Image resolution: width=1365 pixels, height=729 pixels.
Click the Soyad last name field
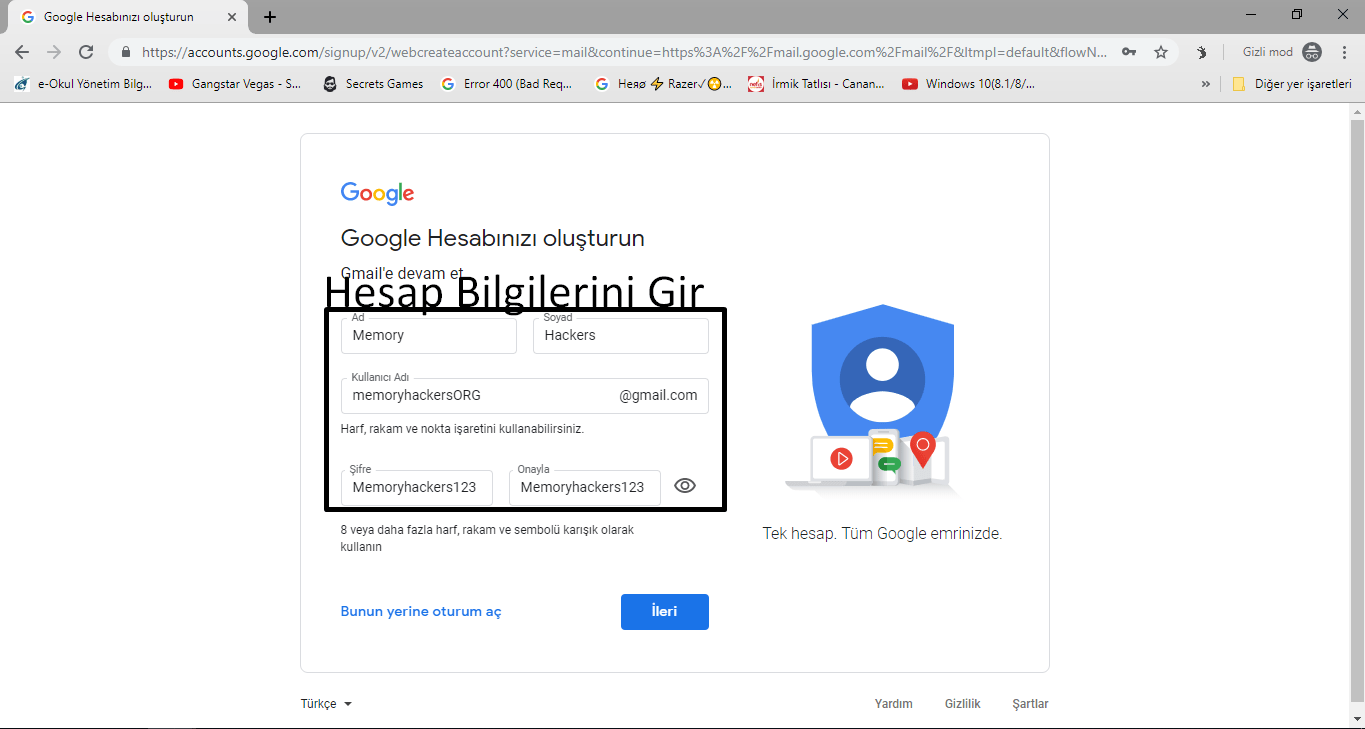(621, 336)
